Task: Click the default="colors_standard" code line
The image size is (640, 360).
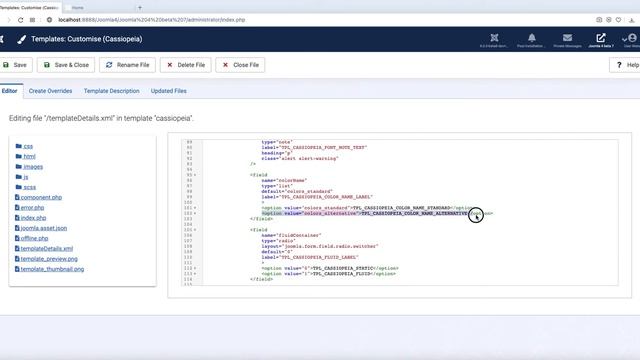Action: (297, 191)
